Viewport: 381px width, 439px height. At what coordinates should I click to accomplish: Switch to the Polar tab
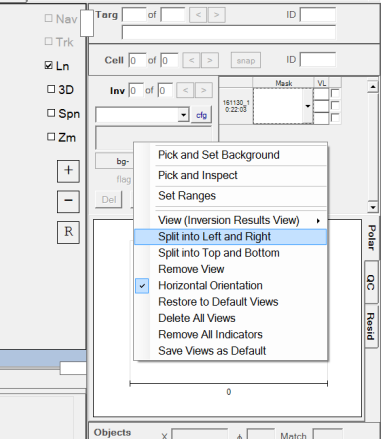click(371, 237)
